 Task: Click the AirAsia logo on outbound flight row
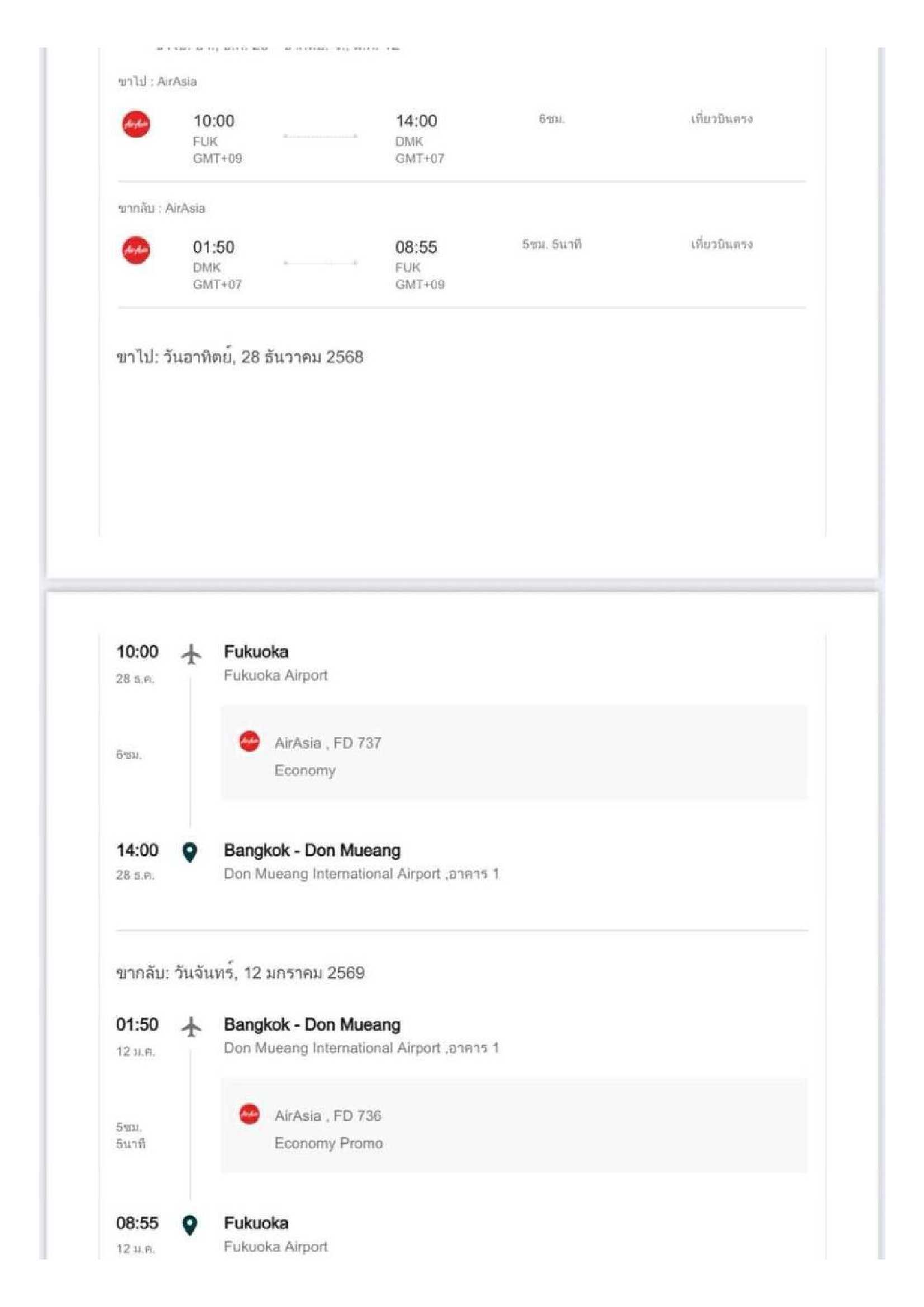click(x=136, y=124)
